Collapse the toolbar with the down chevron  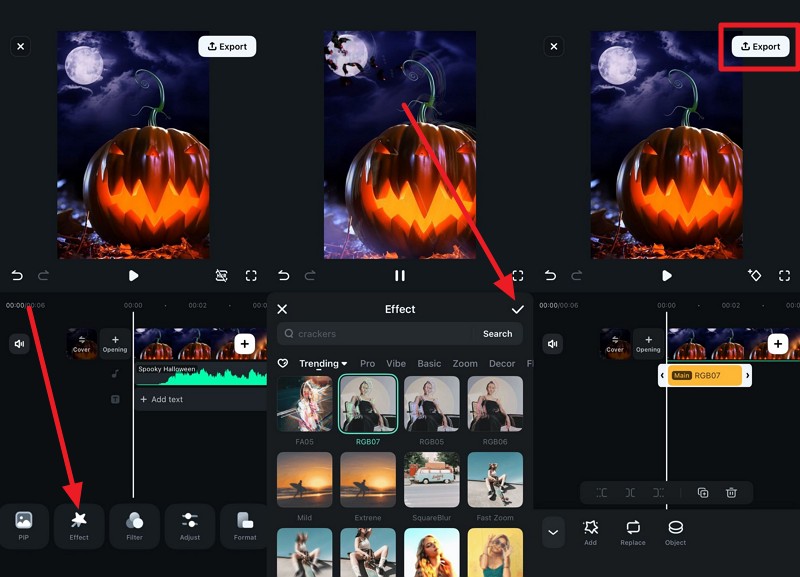(554, 531)
